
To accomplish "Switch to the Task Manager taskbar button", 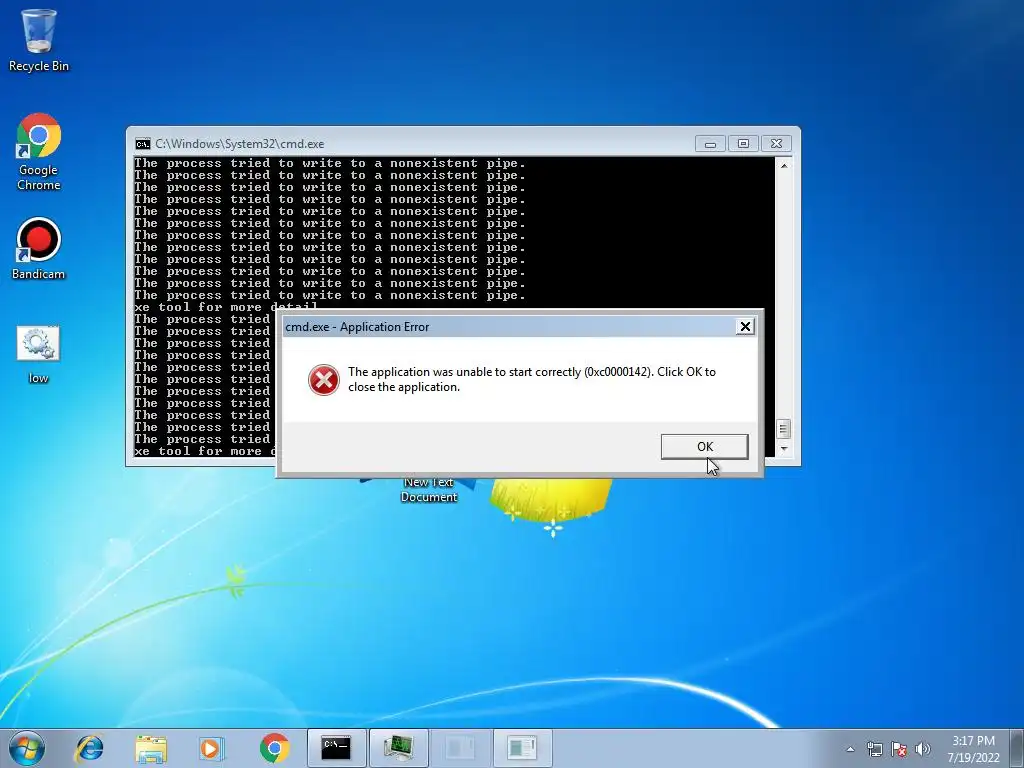I will pos(398,748).
